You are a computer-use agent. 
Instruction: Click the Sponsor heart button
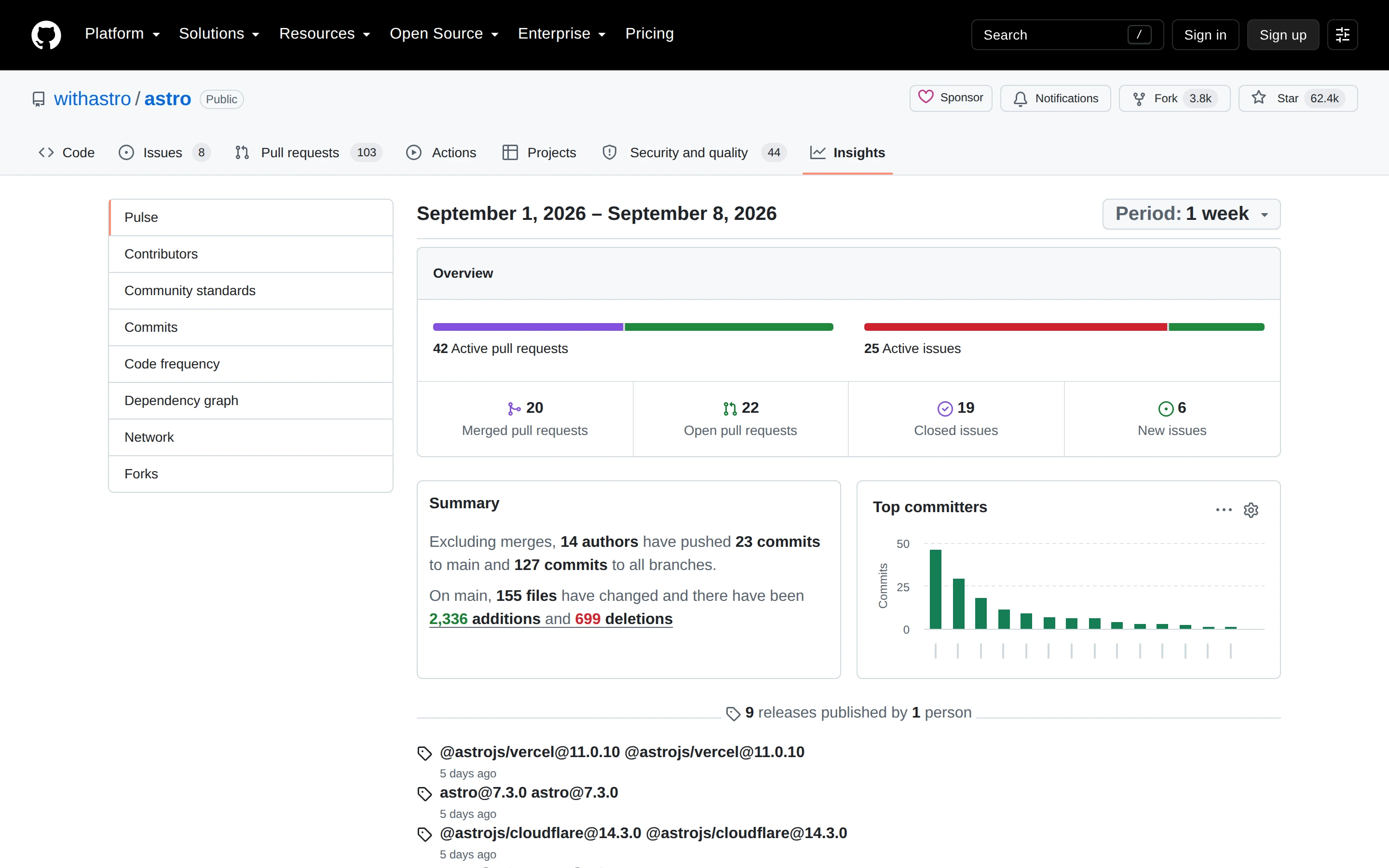951,98
